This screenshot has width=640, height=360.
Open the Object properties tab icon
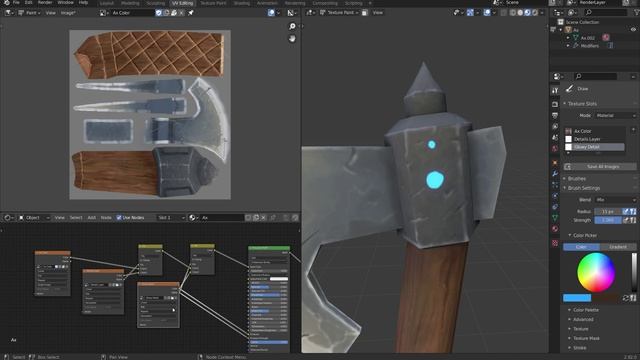555,163
